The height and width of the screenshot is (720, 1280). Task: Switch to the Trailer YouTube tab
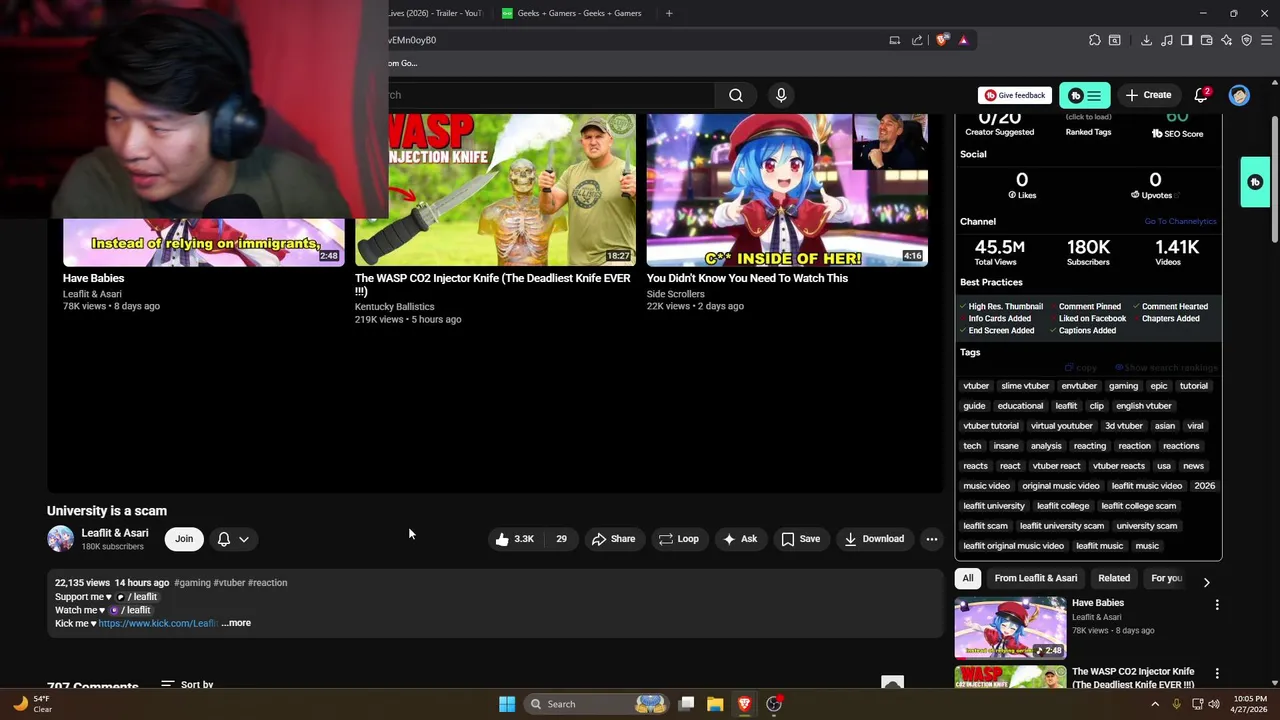point(436,13)
